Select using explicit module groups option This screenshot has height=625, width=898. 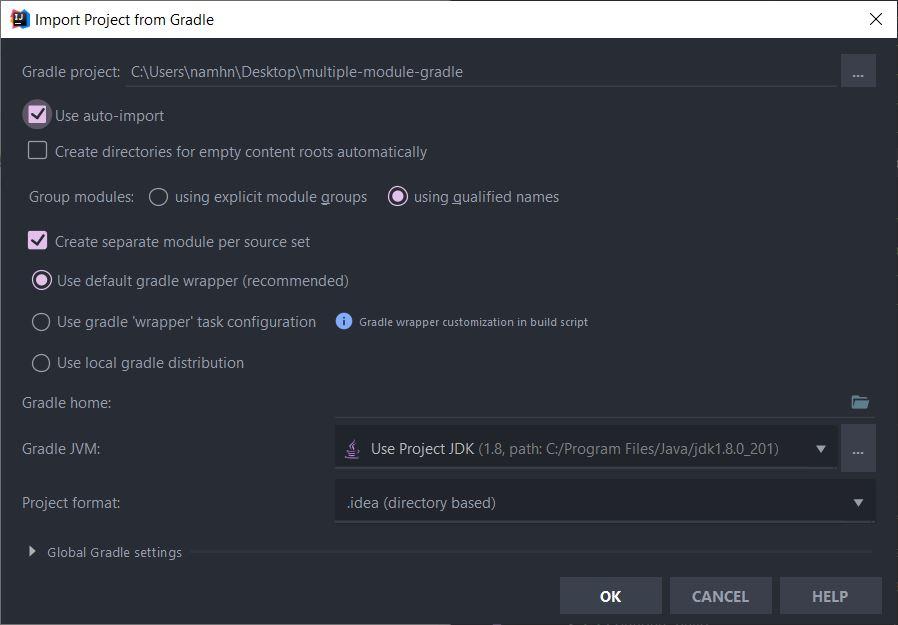click(x=158, y=197)
